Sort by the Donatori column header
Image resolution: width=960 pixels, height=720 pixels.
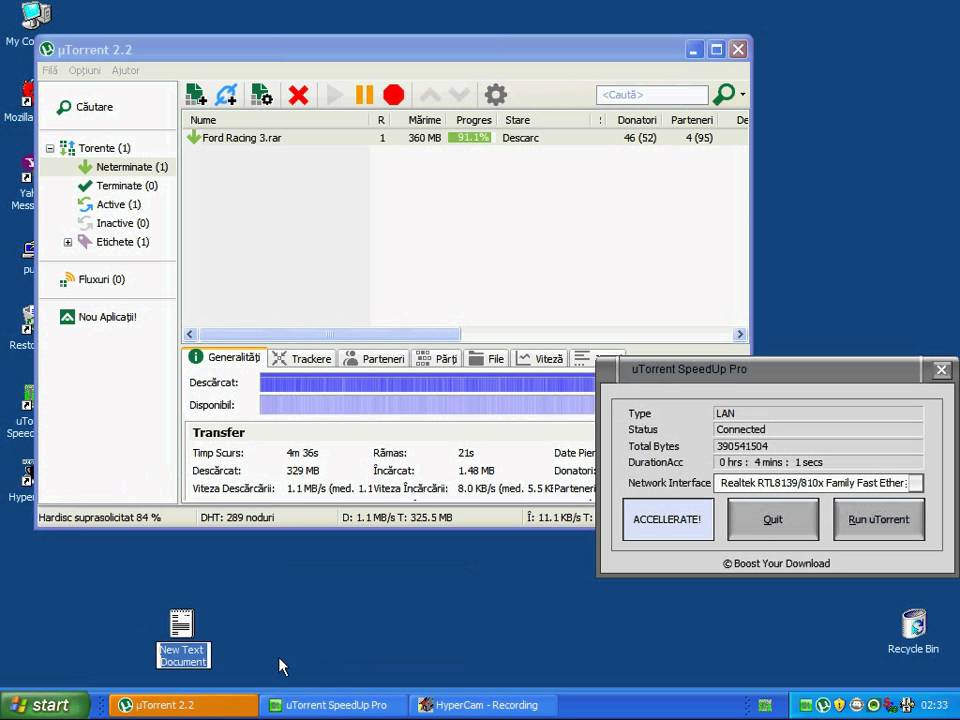pyautogui.click(x=635, y=120)
